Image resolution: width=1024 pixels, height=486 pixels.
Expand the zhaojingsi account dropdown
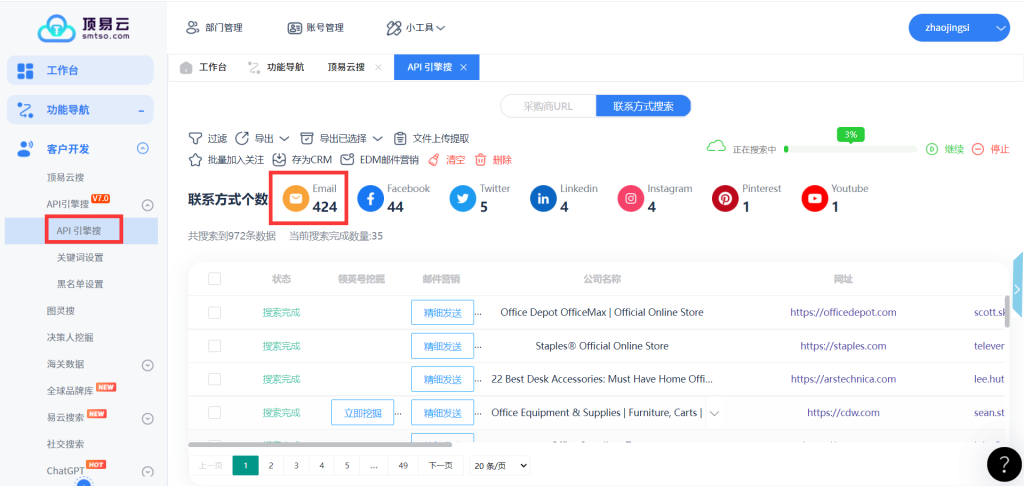(x=958, y=29)
